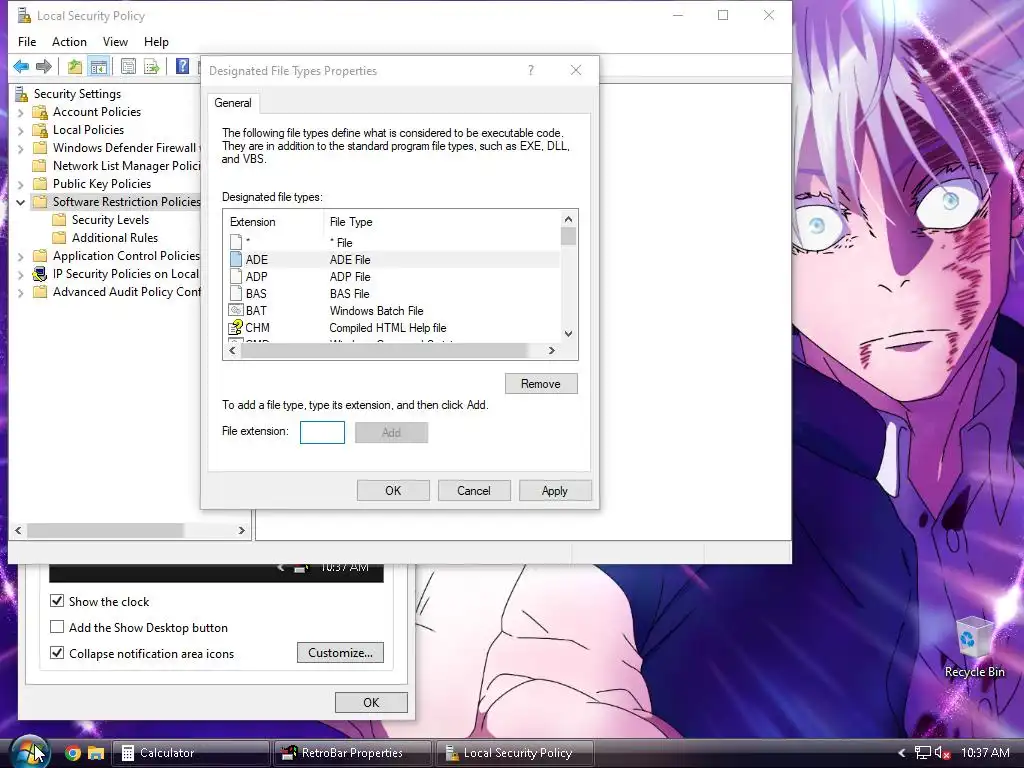Screen dimensions: 1024x768
Task: Open the Help menu
Action: 156,42
